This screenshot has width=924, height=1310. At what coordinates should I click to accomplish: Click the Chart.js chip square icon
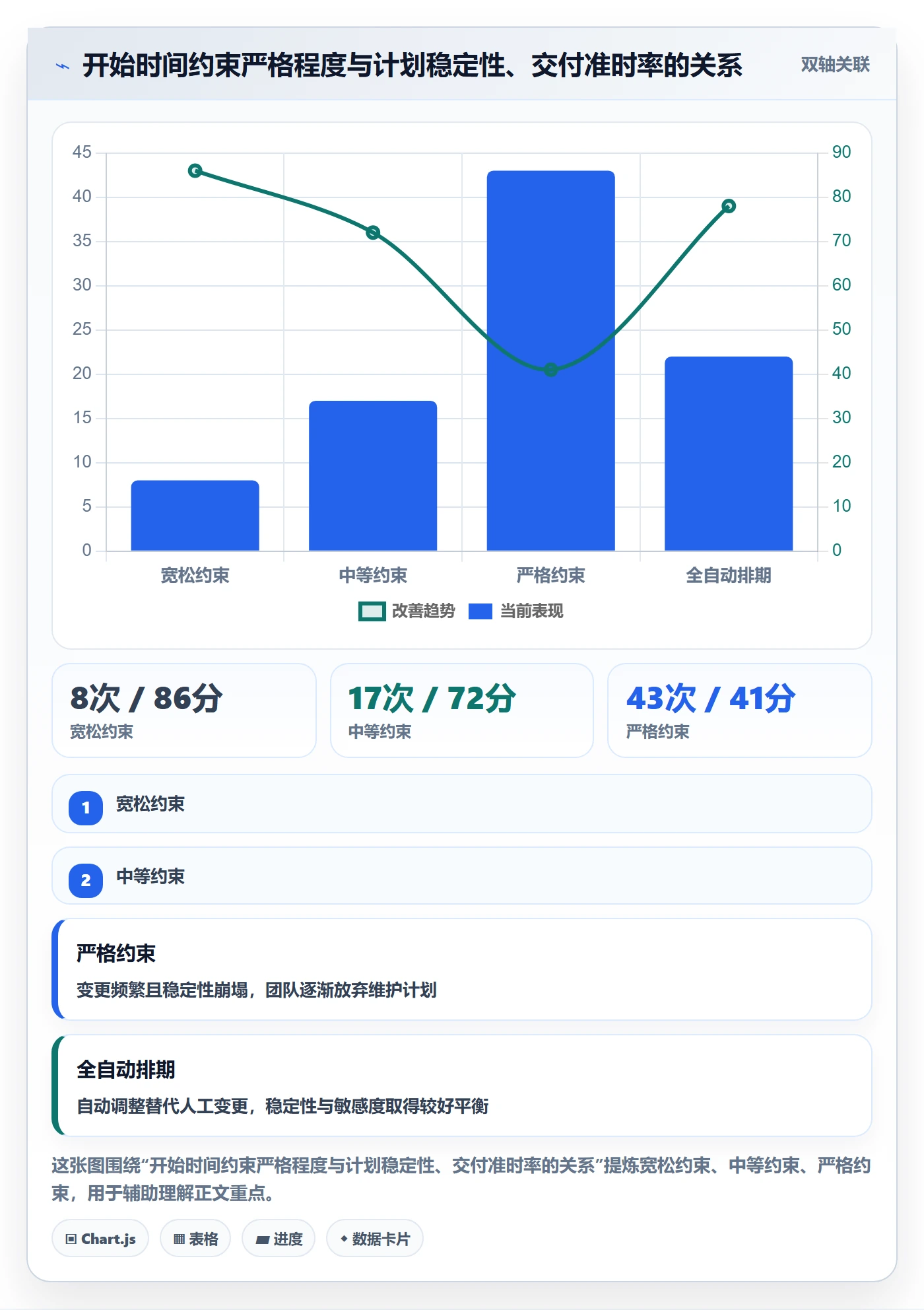[71, 1239]
